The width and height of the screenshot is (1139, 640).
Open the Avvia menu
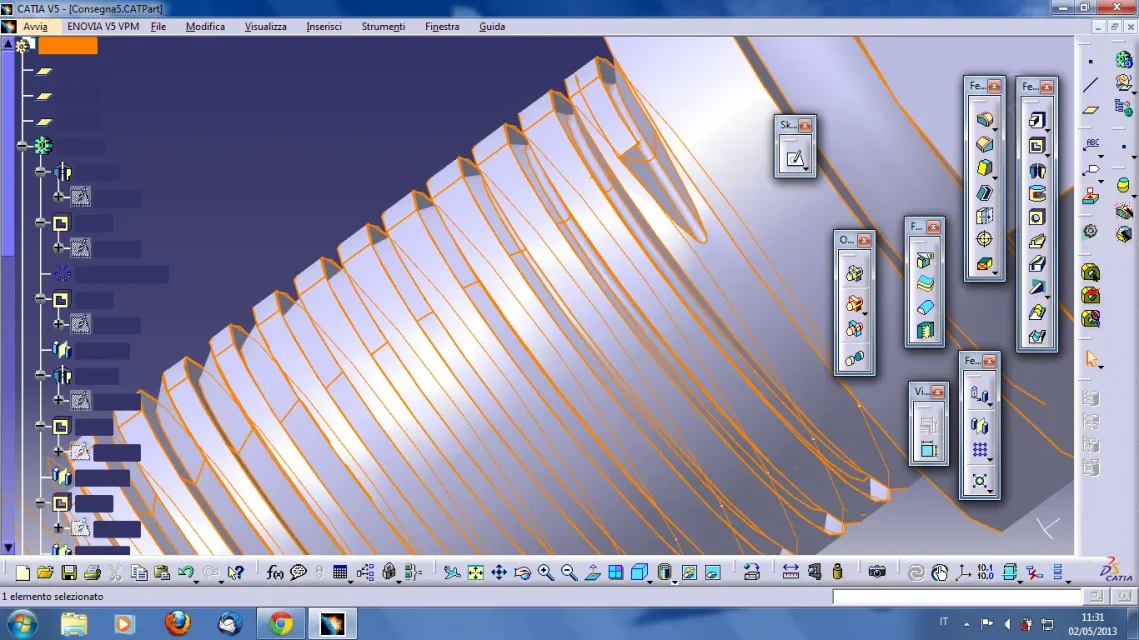coord(35,26)
